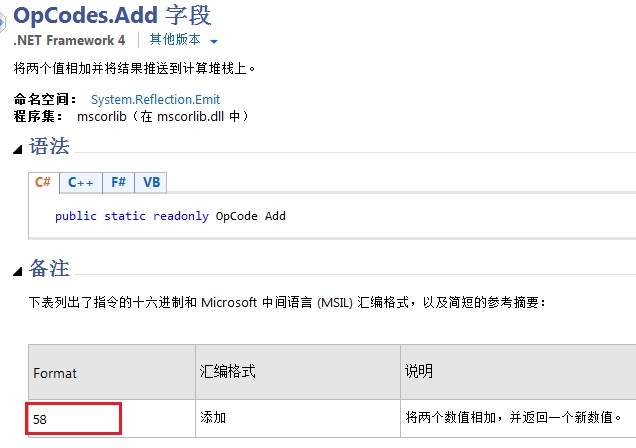Click the 说明 column header

[518, 372]
